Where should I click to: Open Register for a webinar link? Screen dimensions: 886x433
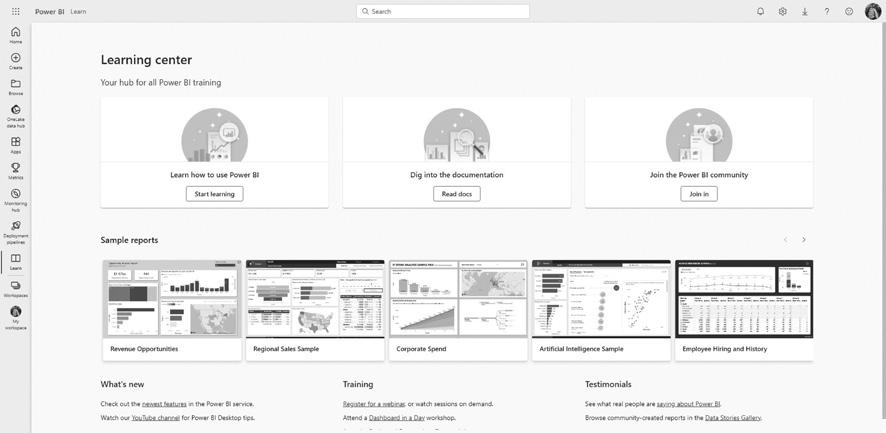(374, 404)
